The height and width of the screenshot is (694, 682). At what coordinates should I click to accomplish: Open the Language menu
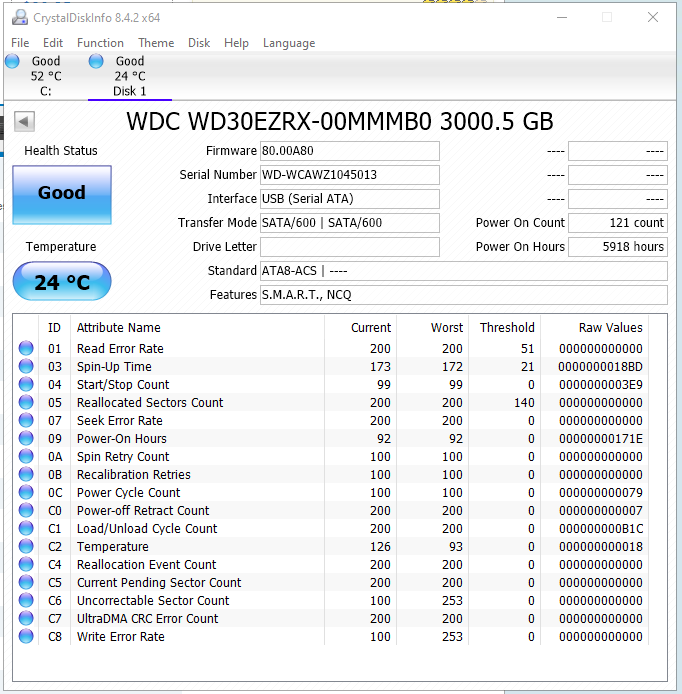pos(288,43)
